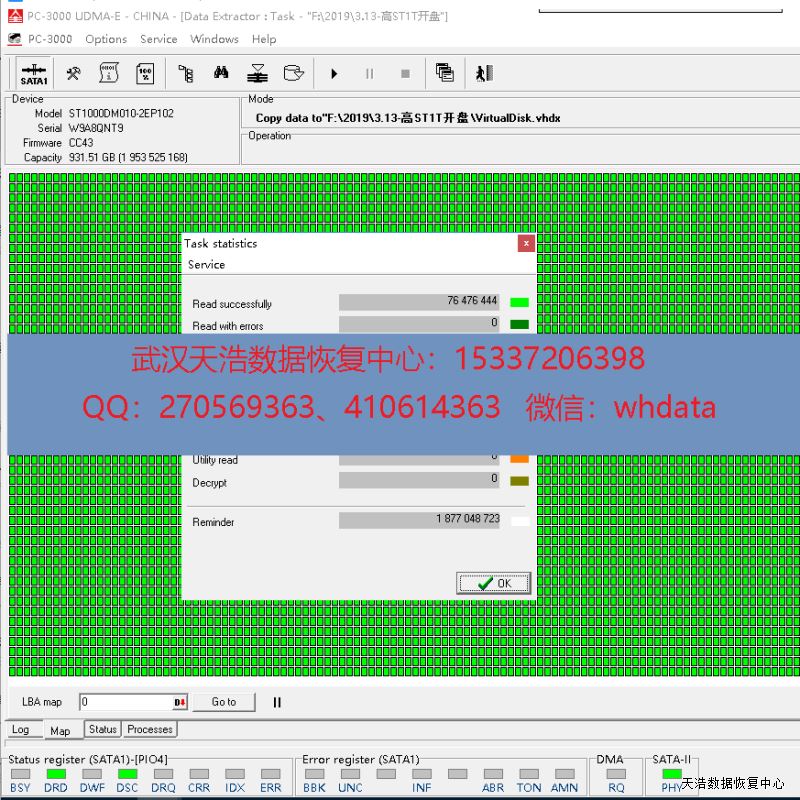This screenshot has height=800, width=800.
Task: Click the pause icon beside Go to
Action: [277, 702]
